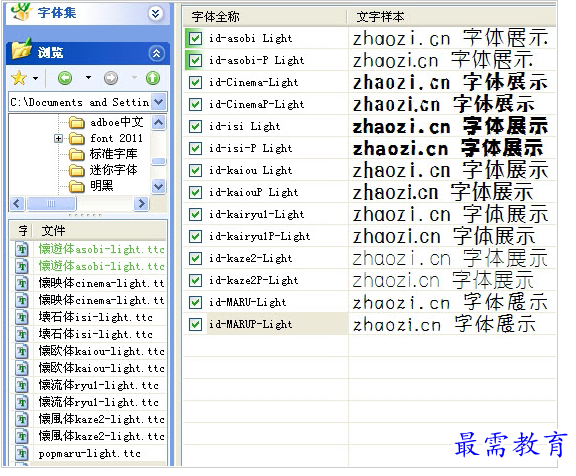Click the folder tree scroll-down arrow
The image size is (576, 476).
pos(158,186)
